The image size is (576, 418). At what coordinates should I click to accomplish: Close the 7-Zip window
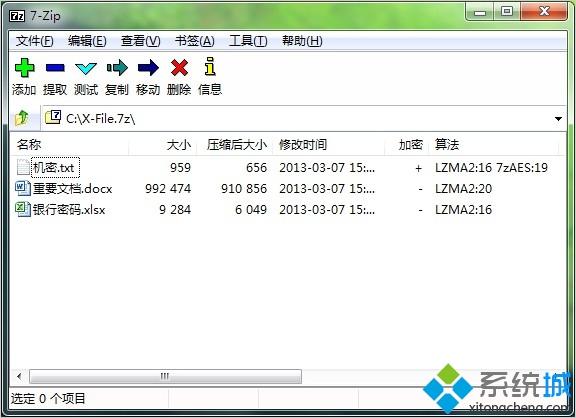tap(544, 12)
